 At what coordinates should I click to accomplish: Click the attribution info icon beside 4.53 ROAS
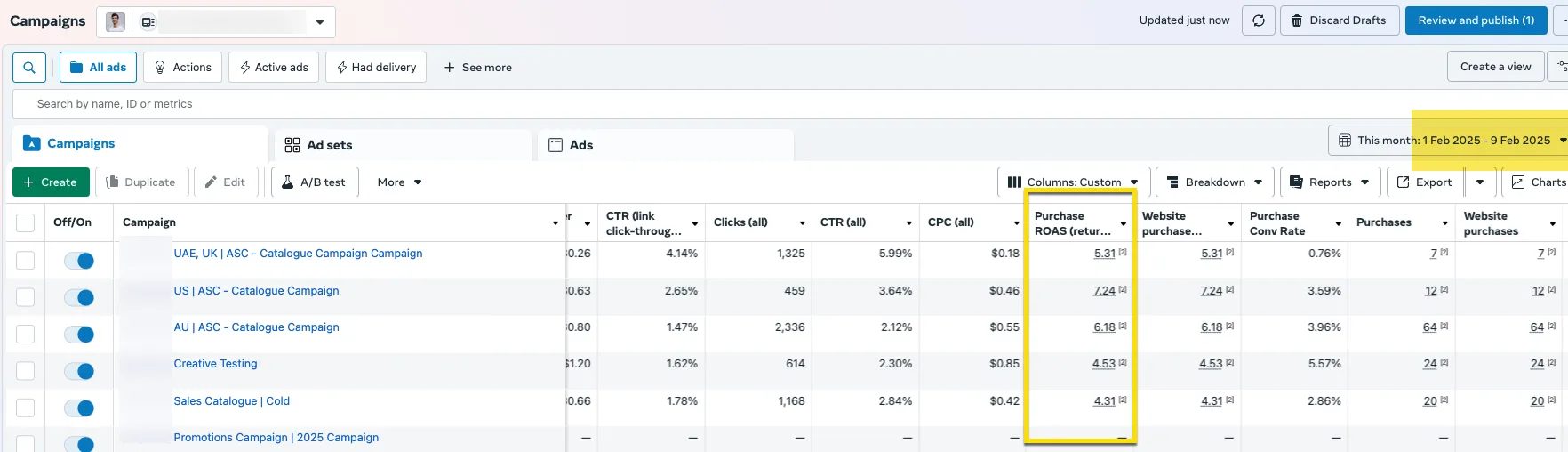pos(1123,363)
